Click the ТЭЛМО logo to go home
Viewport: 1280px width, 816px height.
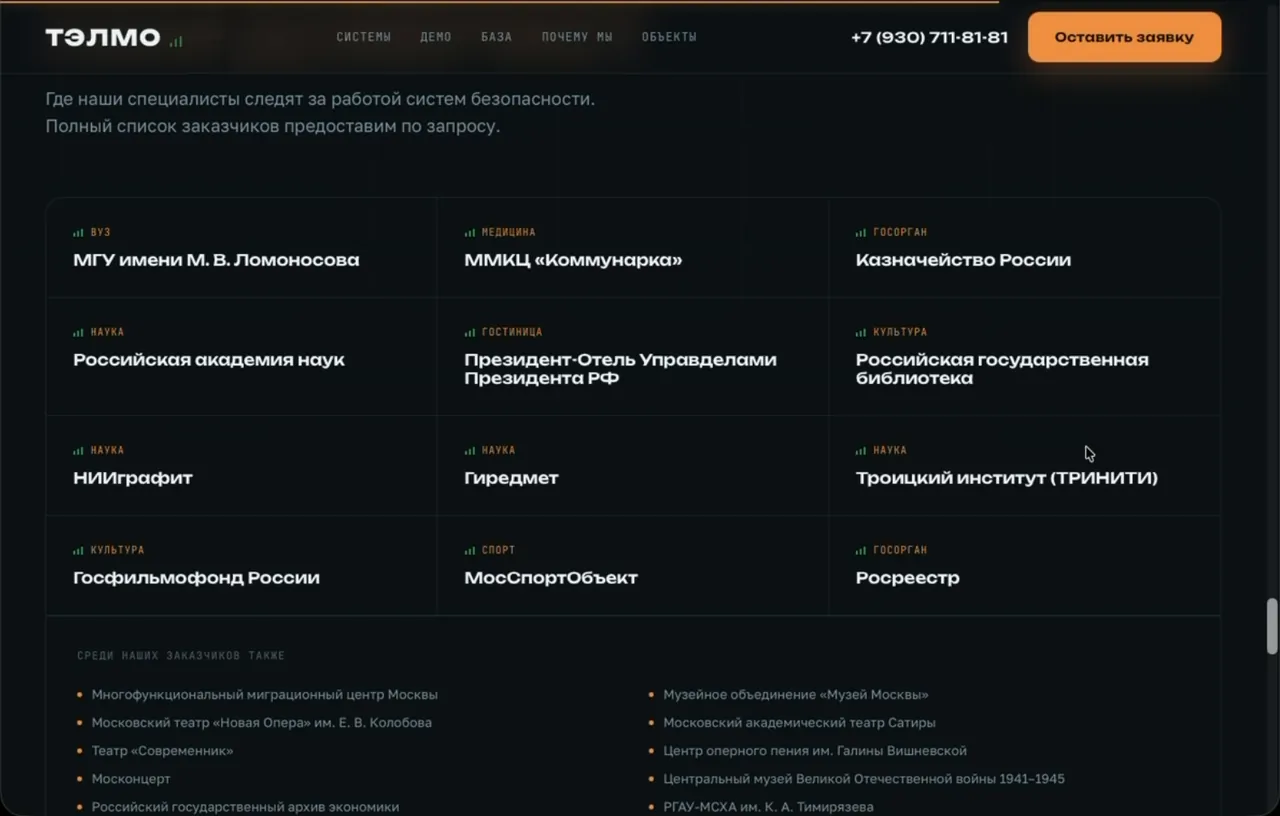point(103,38)
